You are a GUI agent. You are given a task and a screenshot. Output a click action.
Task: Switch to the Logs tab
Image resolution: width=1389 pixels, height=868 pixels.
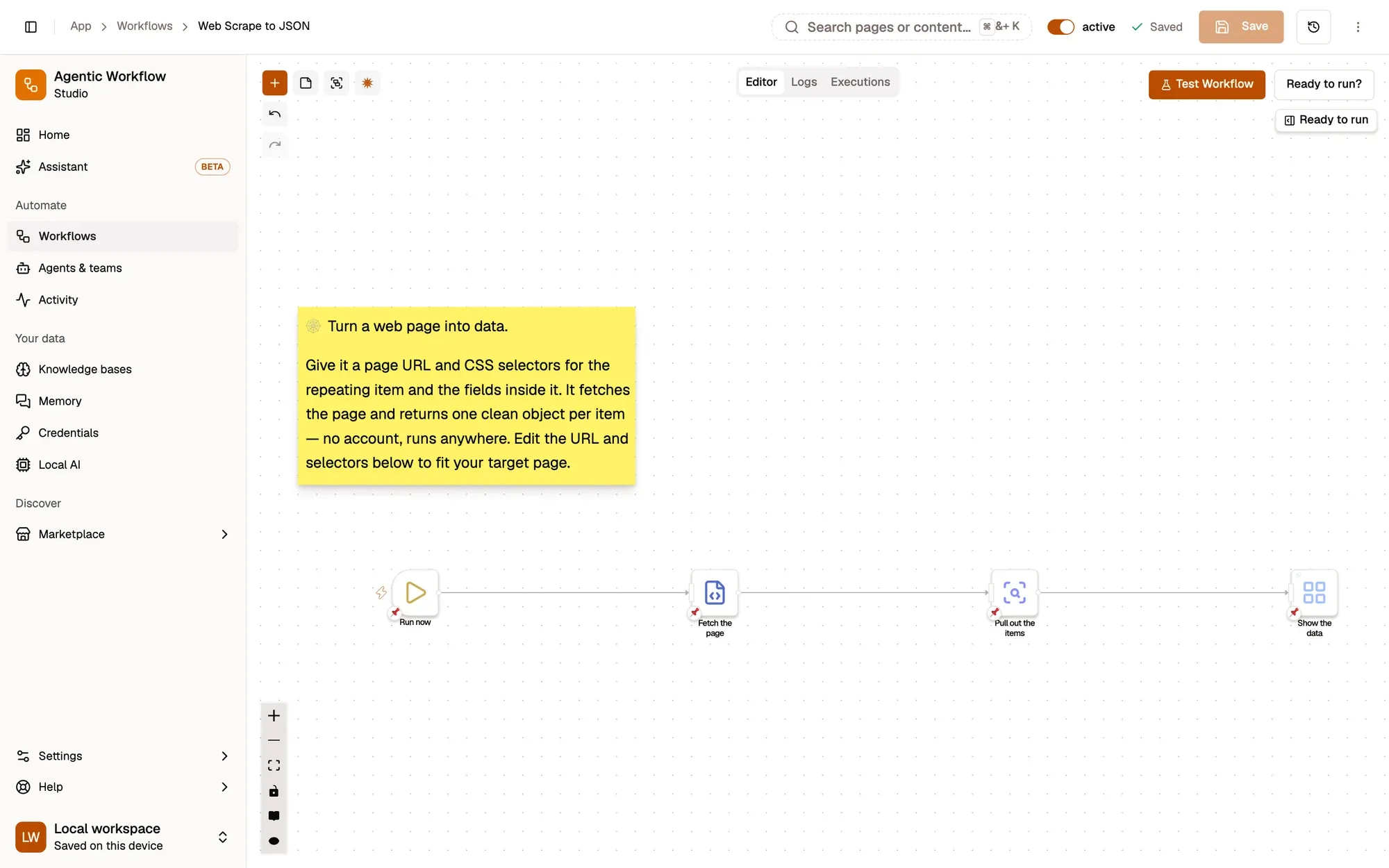click(804, 82)
